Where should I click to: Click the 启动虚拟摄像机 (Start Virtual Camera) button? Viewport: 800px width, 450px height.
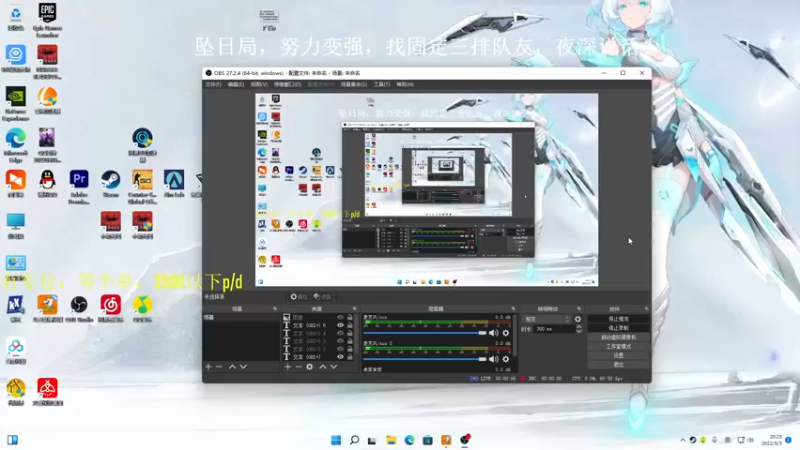pos(618,337)
